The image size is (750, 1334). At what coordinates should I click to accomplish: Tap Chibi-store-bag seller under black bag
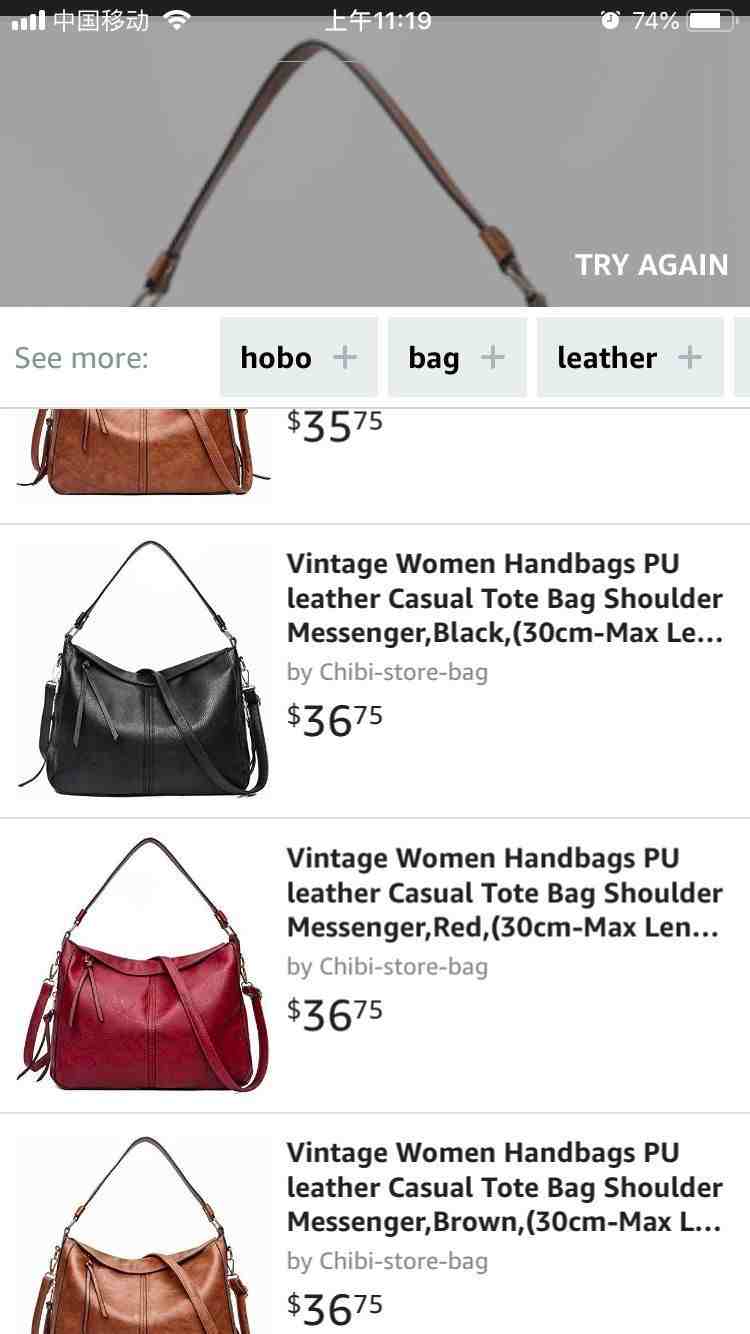(x=387, y=672)
